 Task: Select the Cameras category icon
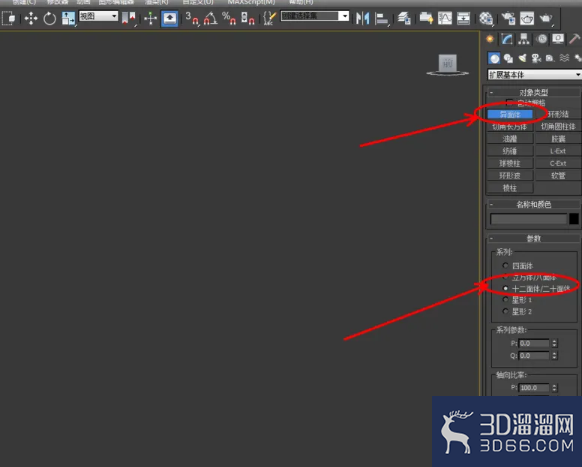click(x=536, y=58)
